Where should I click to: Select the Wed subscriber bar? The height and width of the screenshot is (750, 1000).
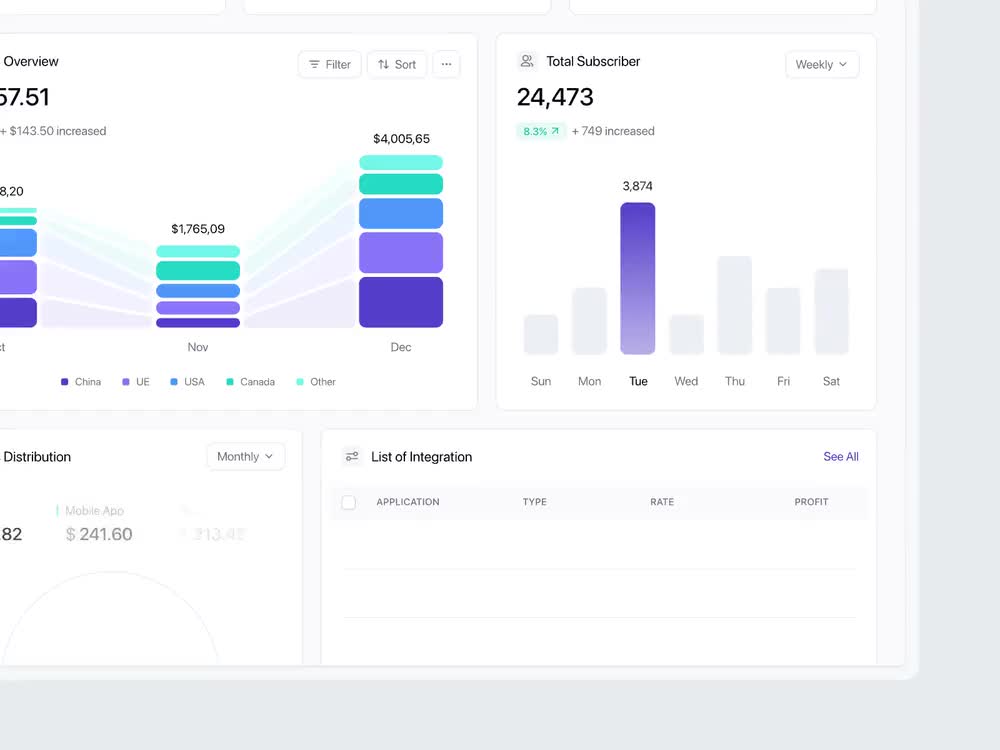coord(686,334)
